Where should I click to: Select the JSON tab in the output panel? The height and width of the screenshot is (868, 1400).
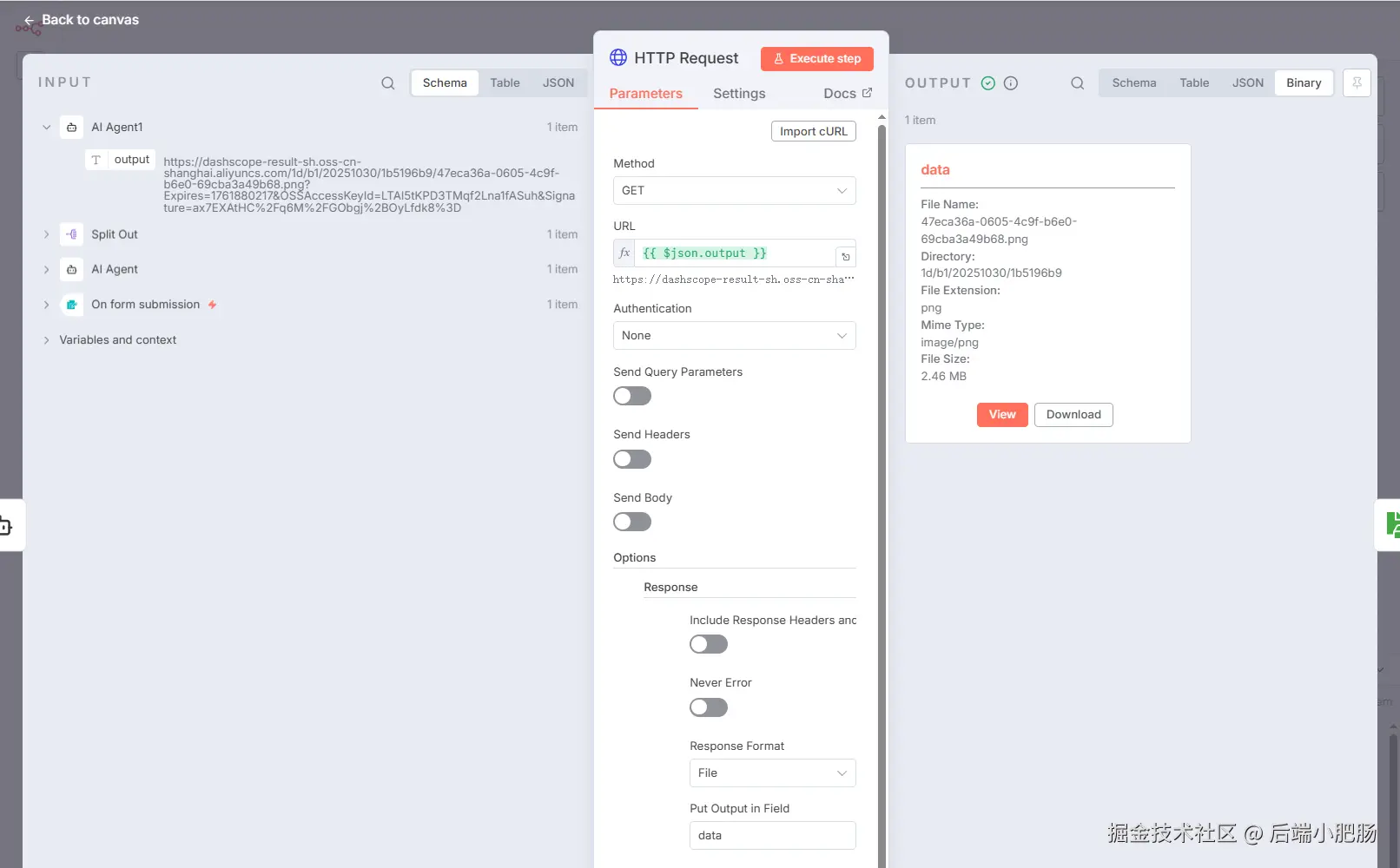click(x=1247, y=83)
